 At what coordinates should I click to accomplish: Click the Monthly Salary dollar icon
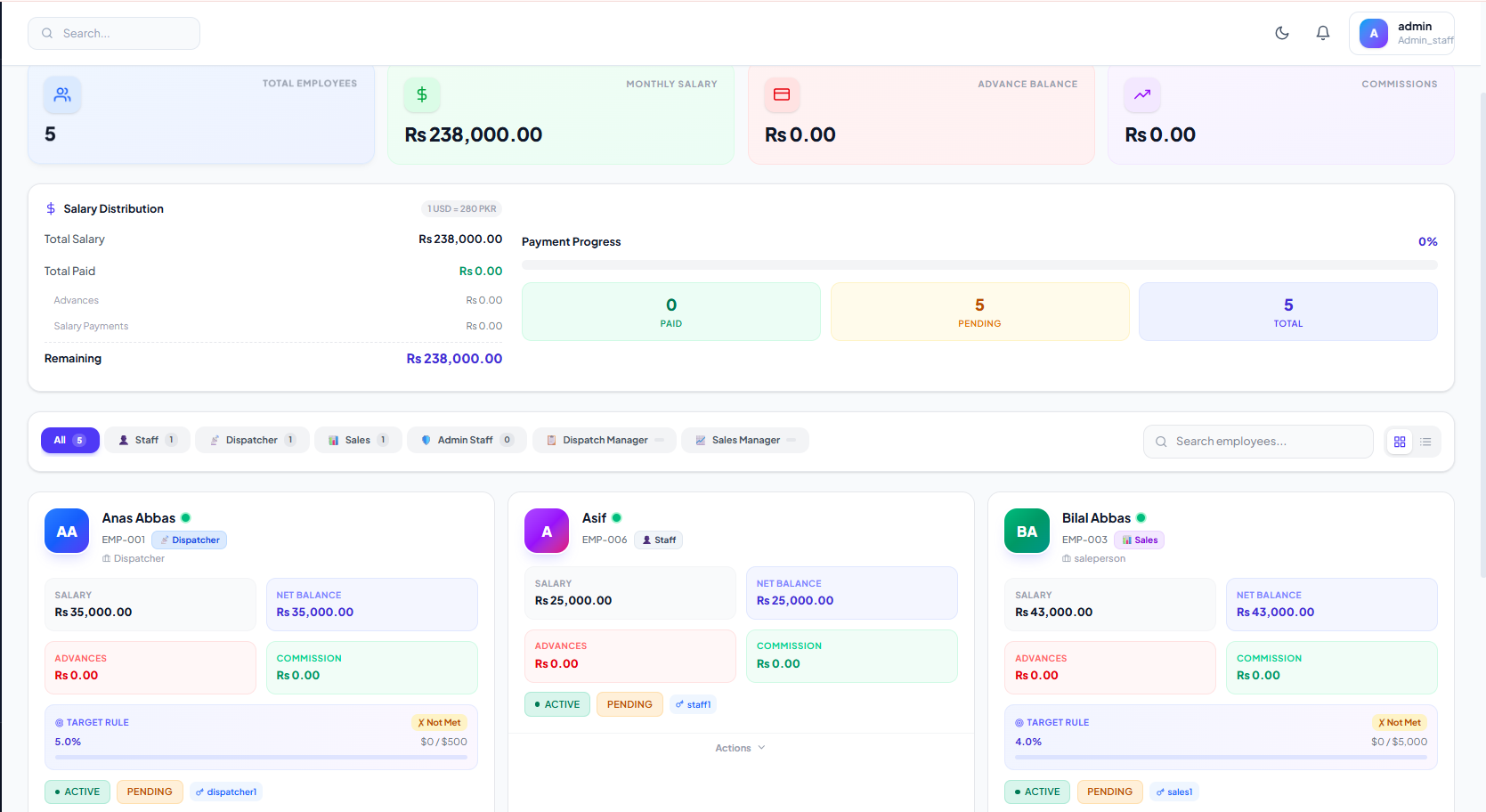pyautogui.click(x=422, y=94)
